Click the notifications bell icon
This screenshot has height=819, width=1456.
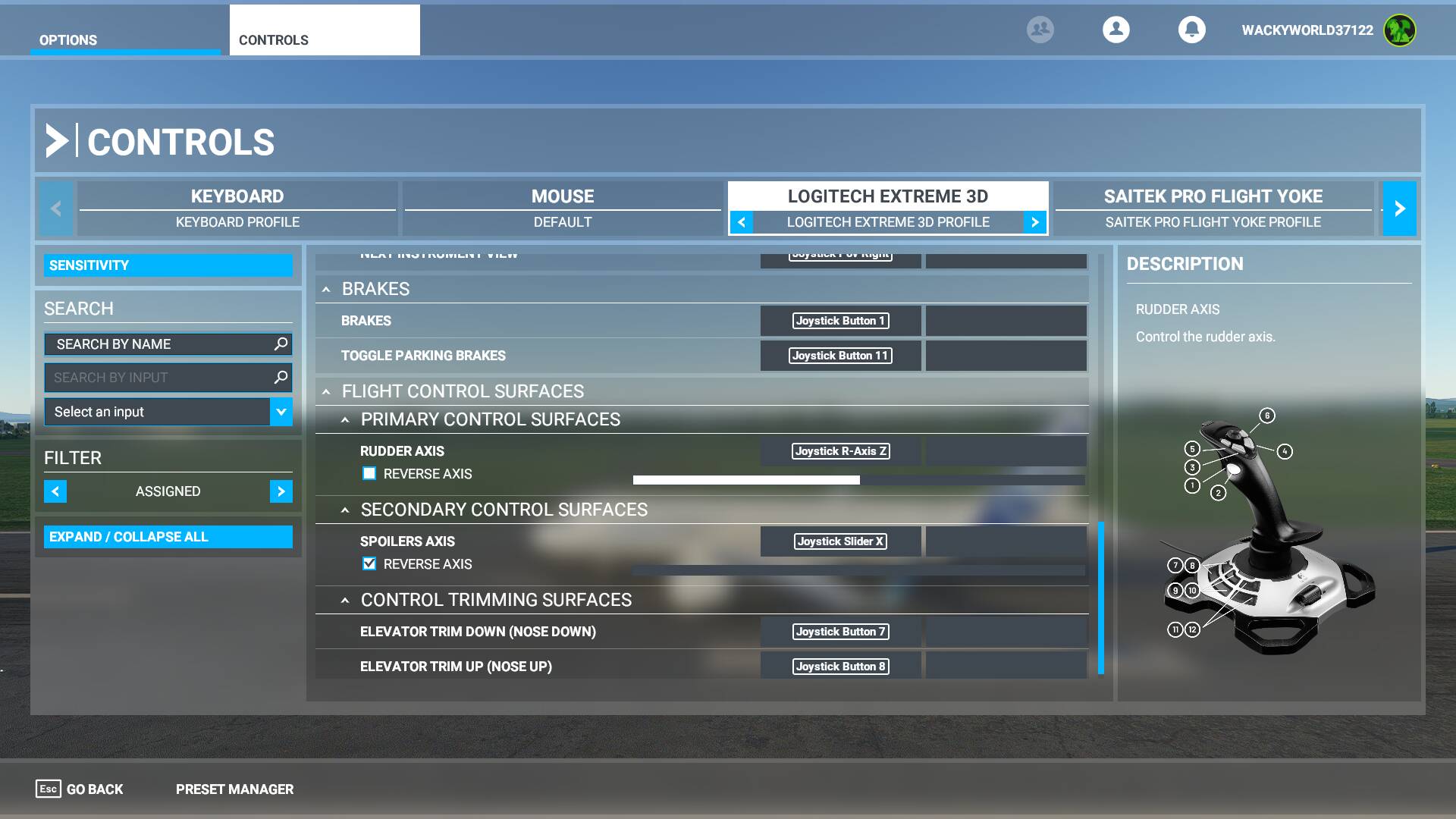[1191, 30]
